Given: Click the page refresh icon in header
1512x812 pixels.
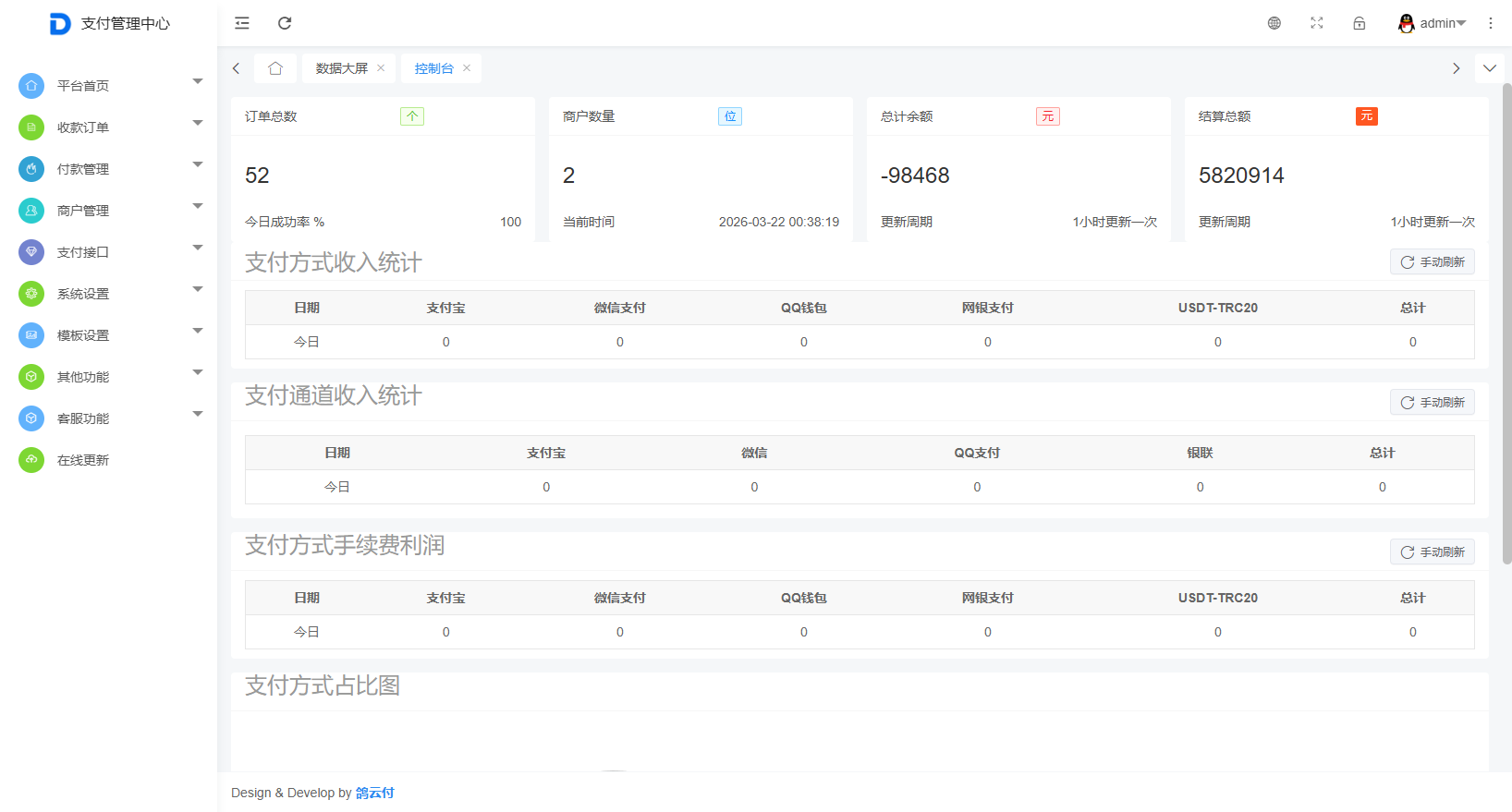Looking at the screenshot, I should click(285, 23).
